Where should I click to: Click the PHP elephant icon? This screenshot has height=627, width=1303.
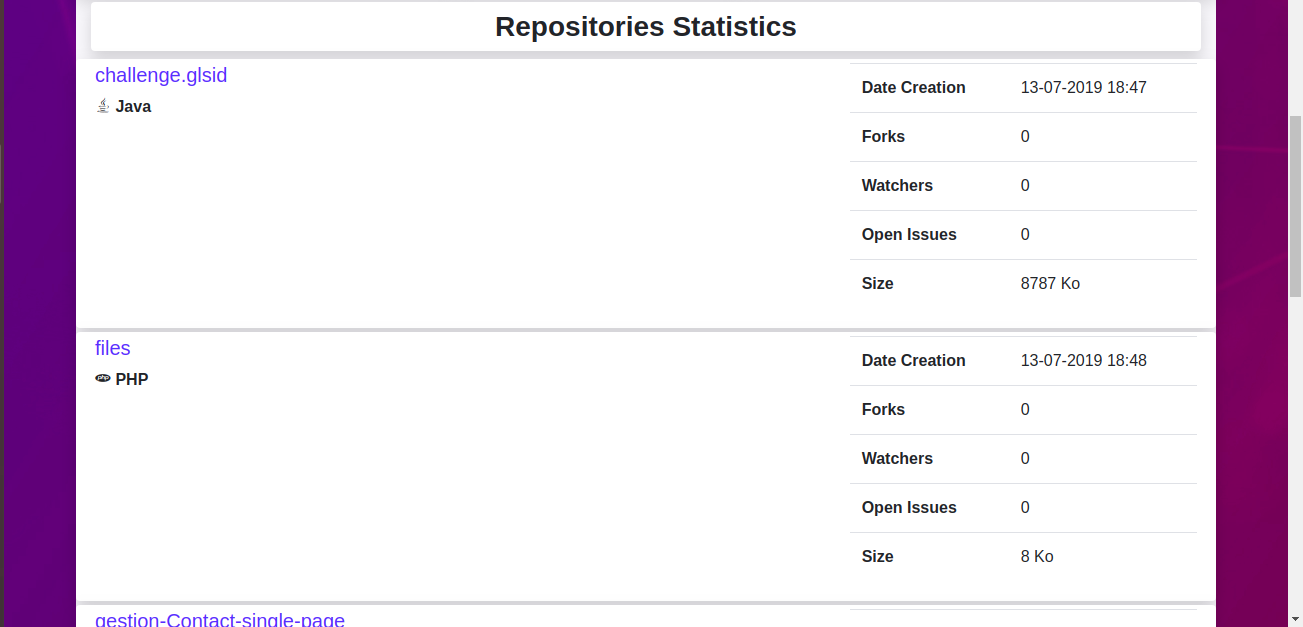click(x=103, y=378)
